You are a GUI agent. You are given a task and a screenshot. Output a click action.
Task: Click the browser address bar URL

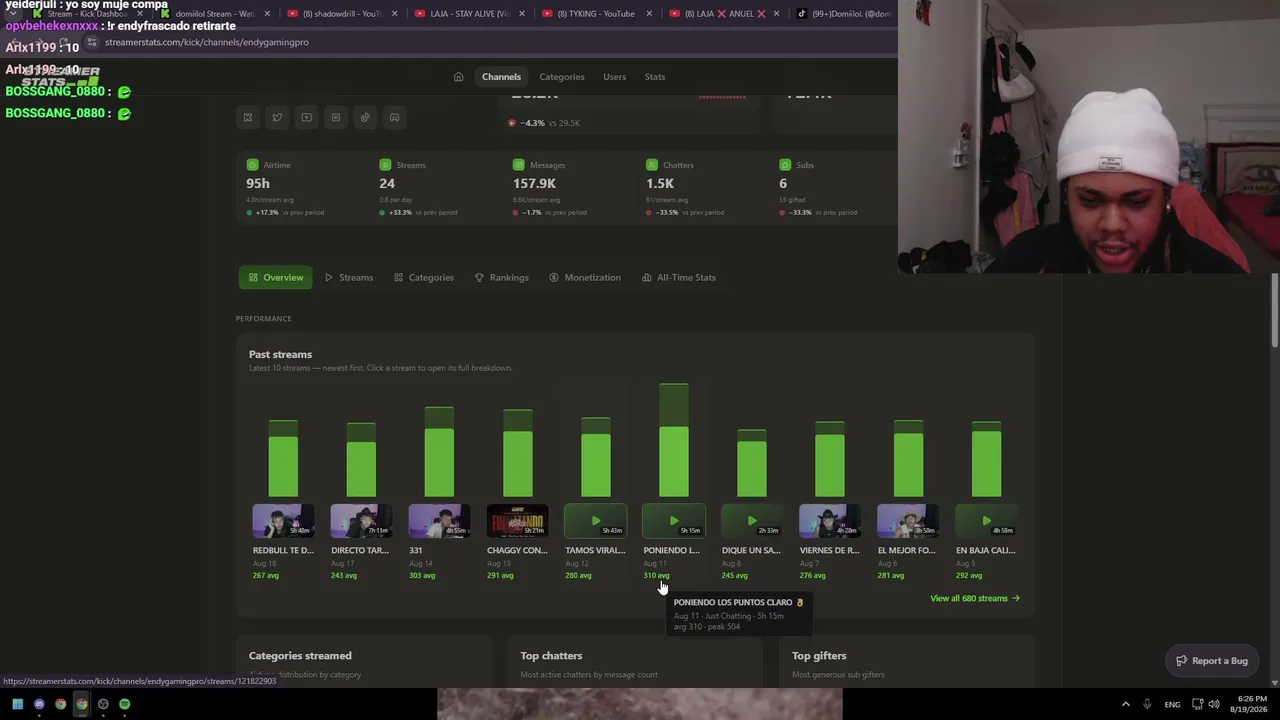click(x=206, y=42)
